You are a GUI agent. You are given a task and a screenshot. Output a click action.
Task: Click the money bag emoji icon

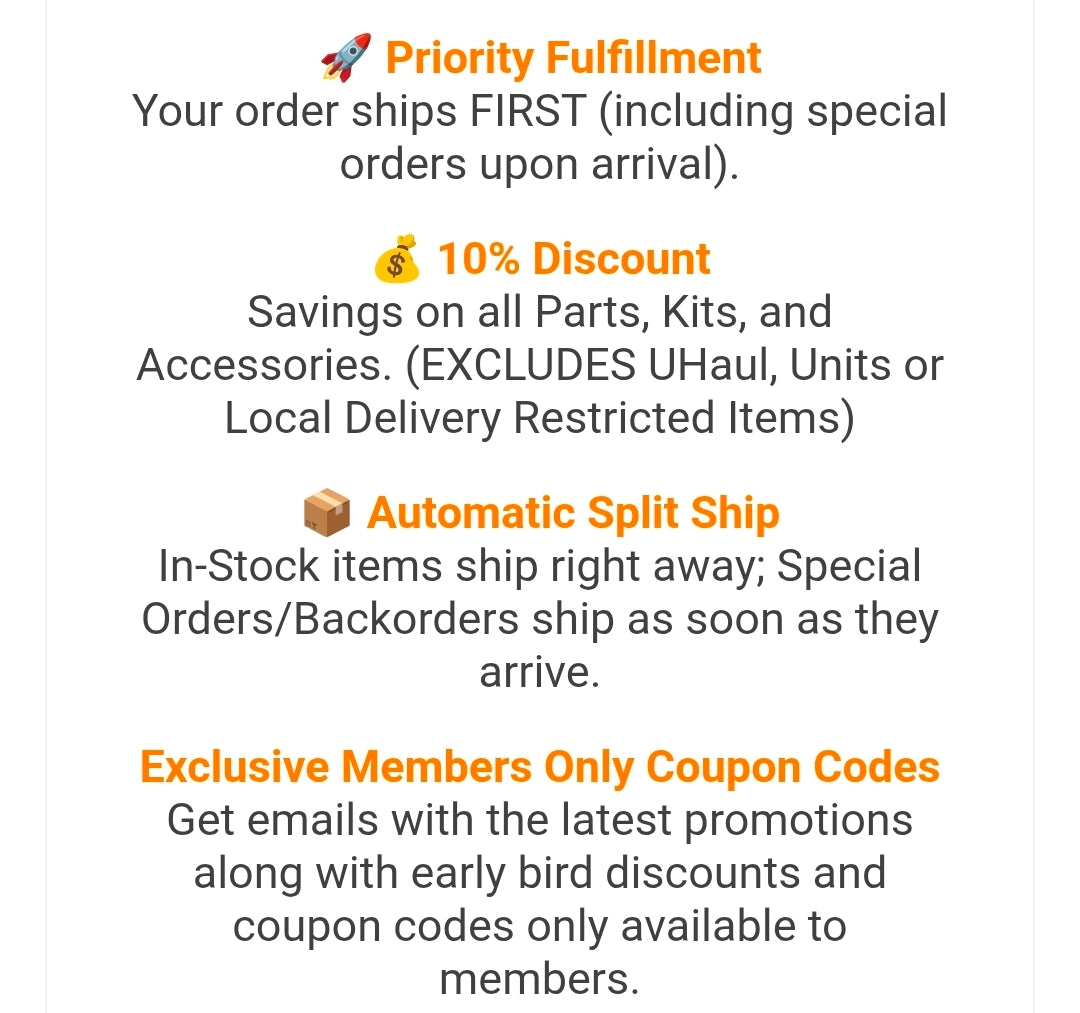[x=396, y=260]
